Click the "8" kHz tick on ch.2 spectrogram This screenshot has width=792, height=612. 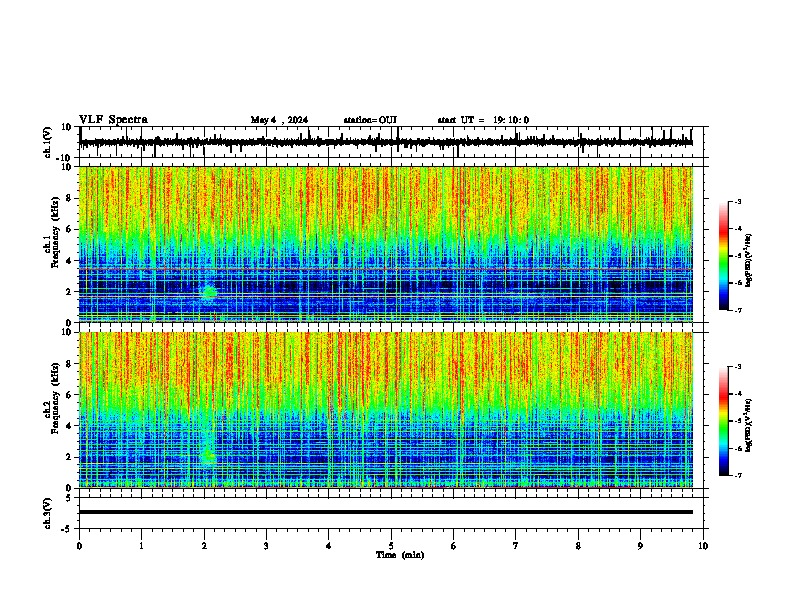click(x=69, y=364)
